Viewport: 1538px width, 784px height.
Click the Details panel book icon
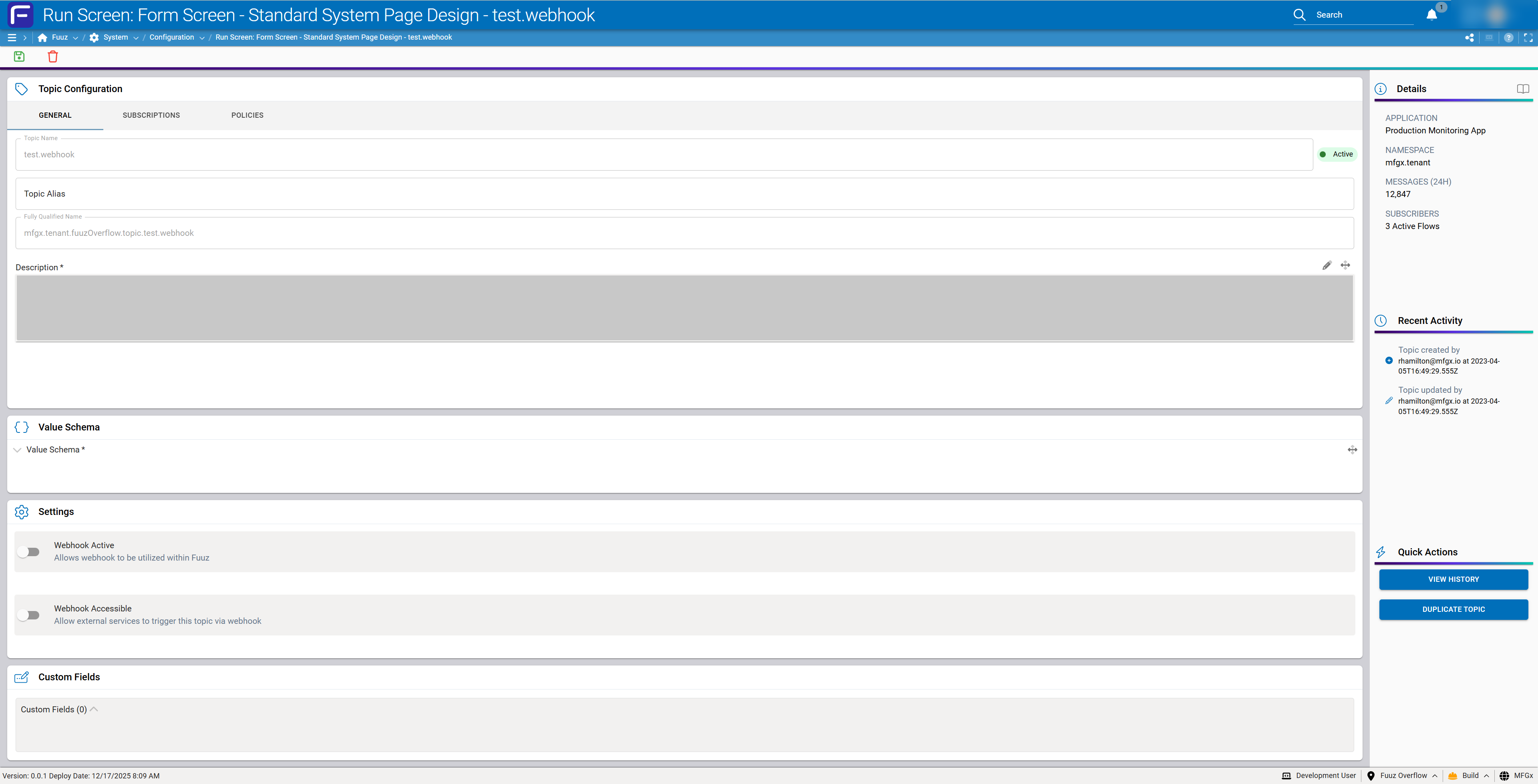pyautogui.click(x=1522, y=89)
